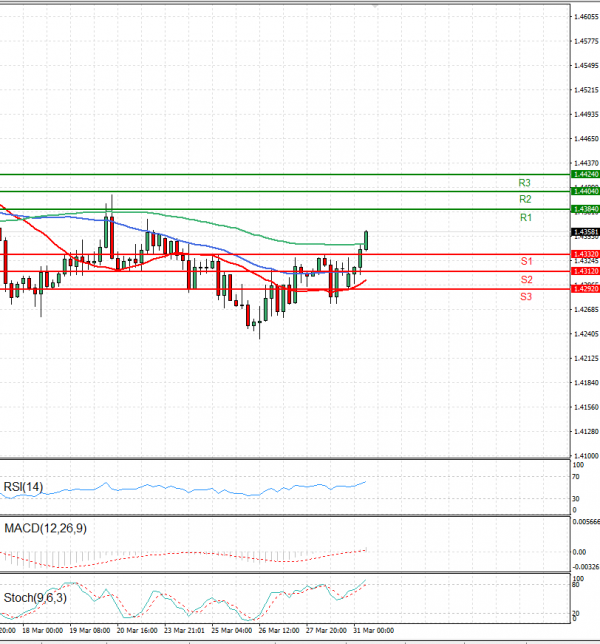This screenshot has height=644, width=600.
Task: Click the 1.42405 price axis value
Action: click(x=586, y=334)
